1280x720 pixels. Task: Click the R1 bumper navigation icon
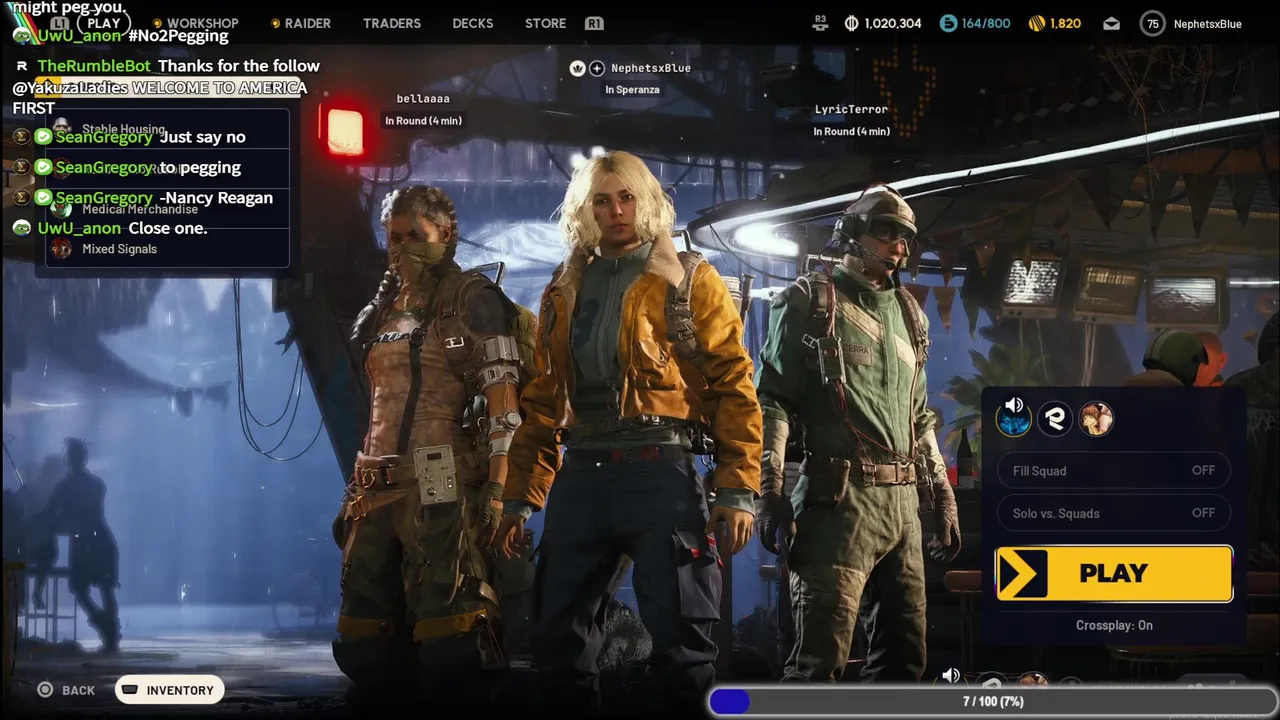(594, 23)
